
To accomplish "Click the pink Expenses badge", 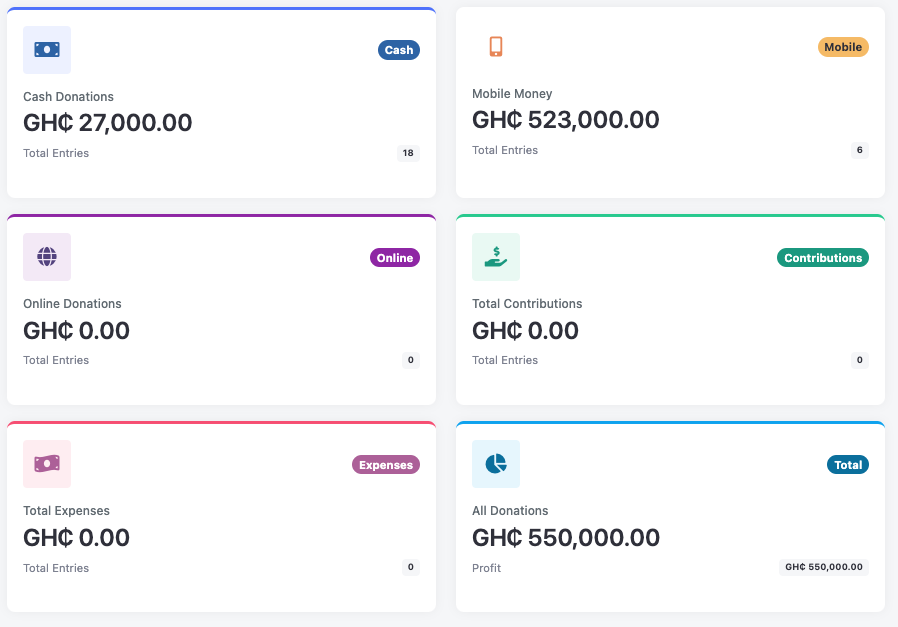I will (385, 465).
